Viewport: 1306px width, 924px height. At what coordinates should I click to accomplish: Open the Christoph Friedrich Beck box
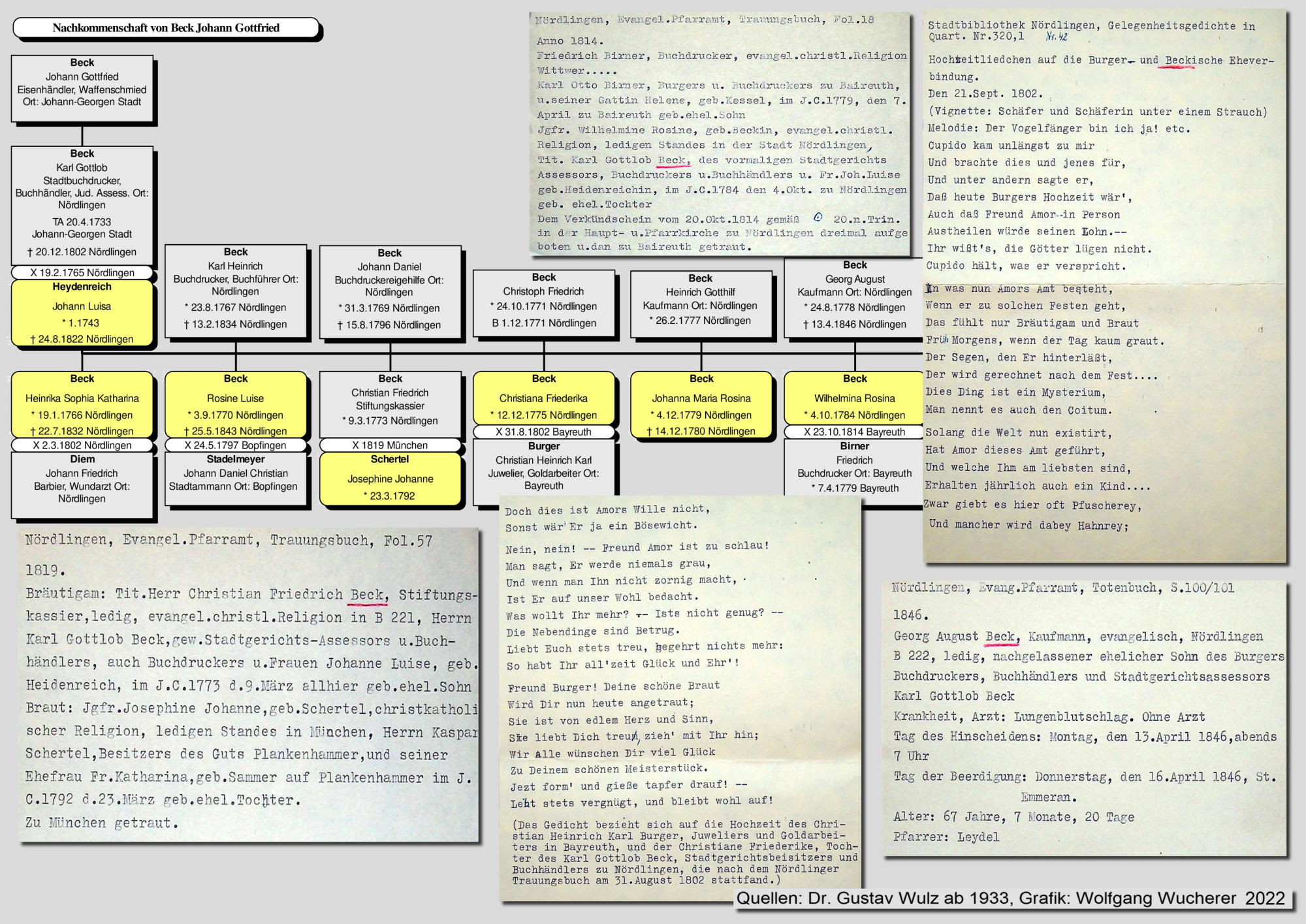544,303
